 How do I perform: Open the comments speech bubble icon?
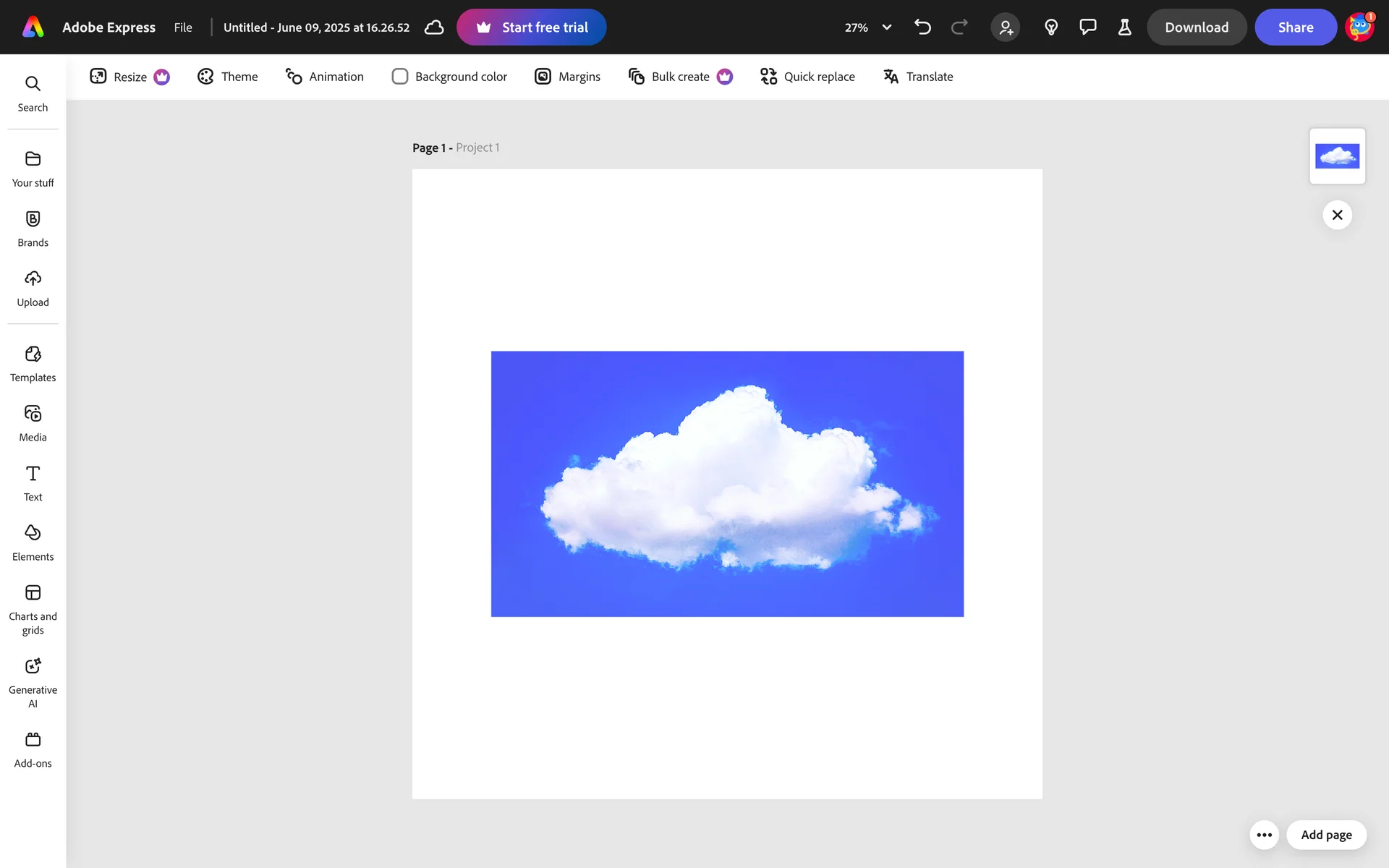click(x=1087, y=27)
